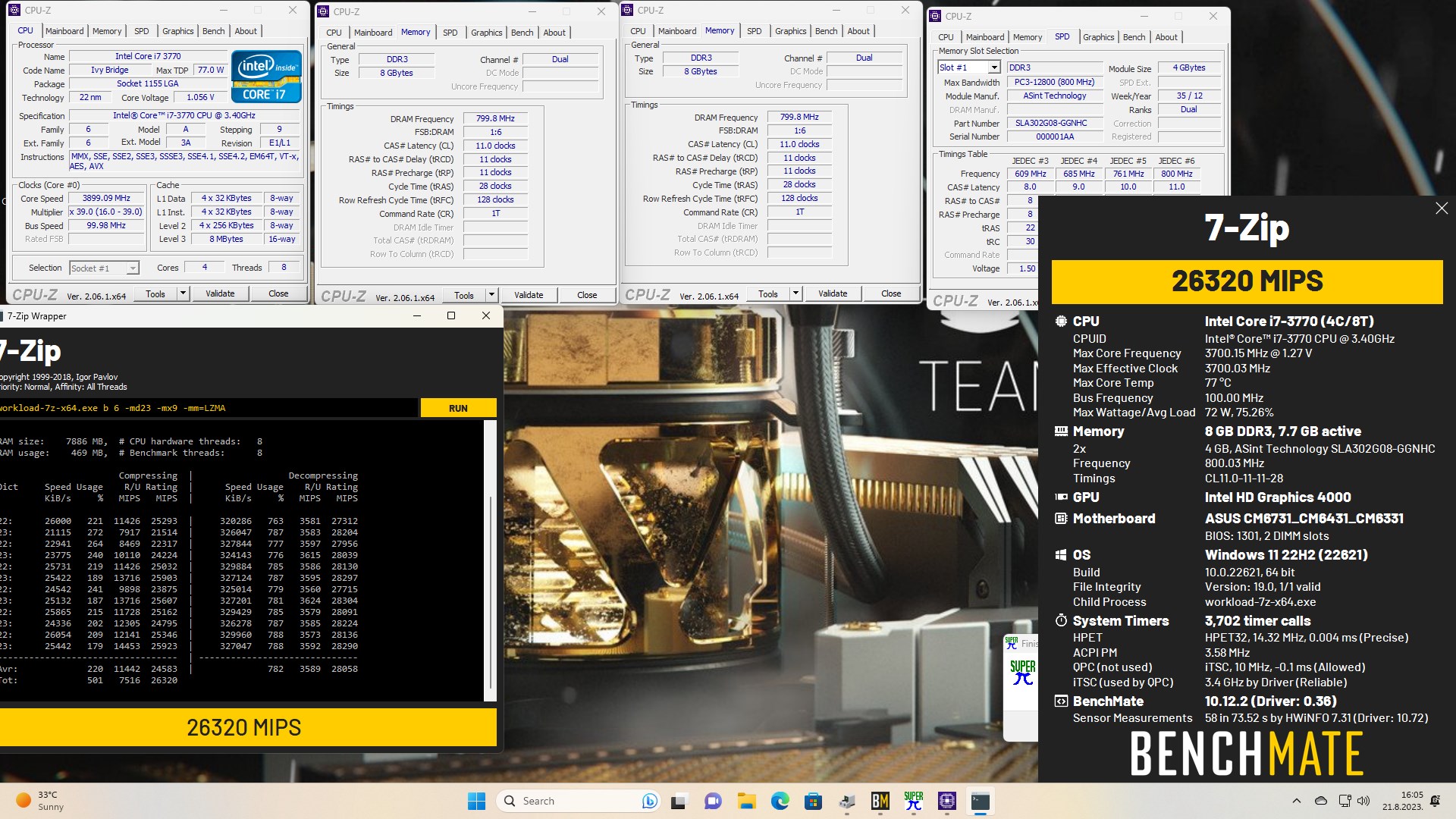
Task: Close the fourth CPU-Z window
Action: [1213, 16]
